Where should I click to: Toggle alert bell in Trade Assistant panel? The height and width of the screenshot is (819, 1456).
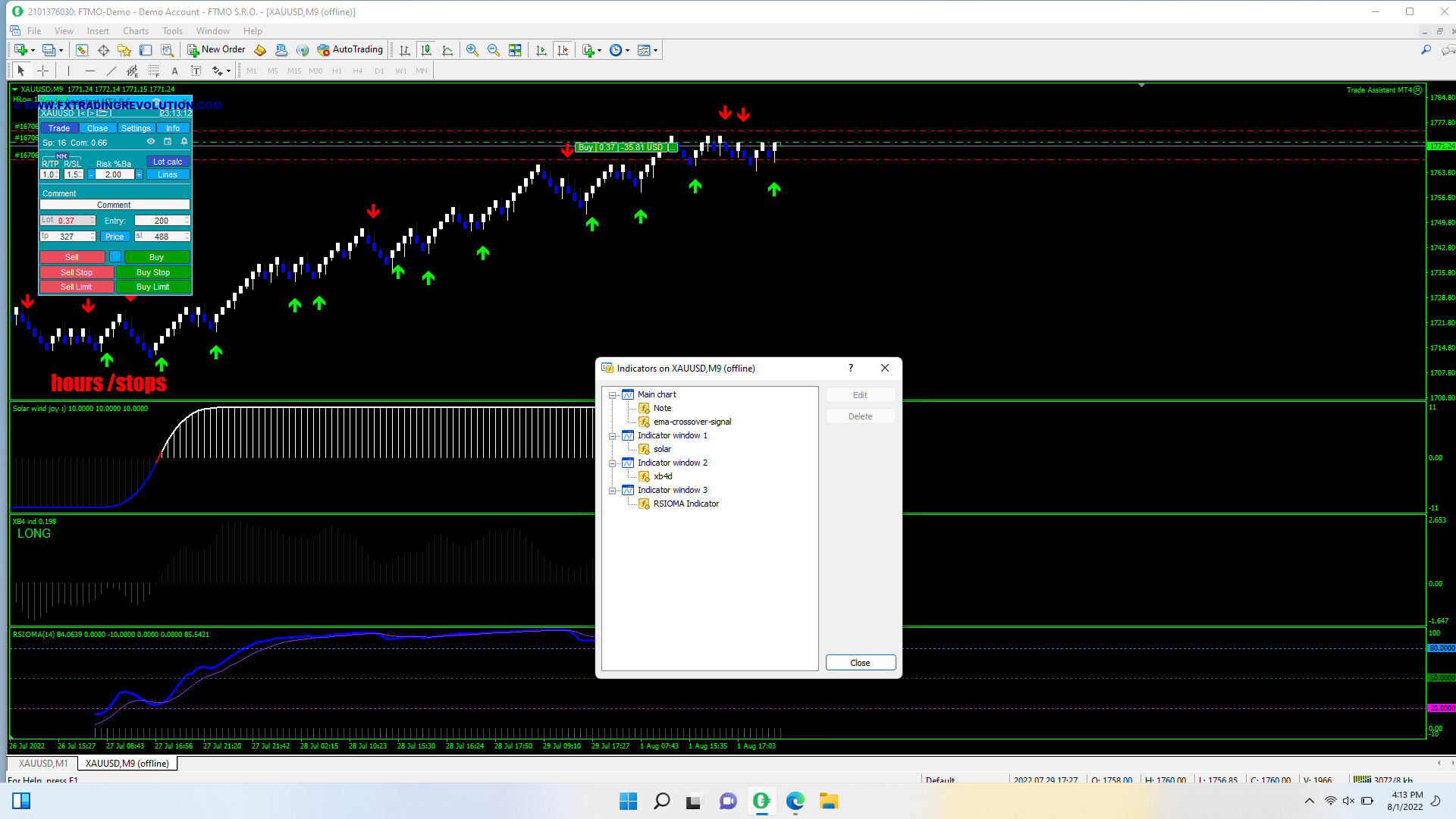coord(184,142)
